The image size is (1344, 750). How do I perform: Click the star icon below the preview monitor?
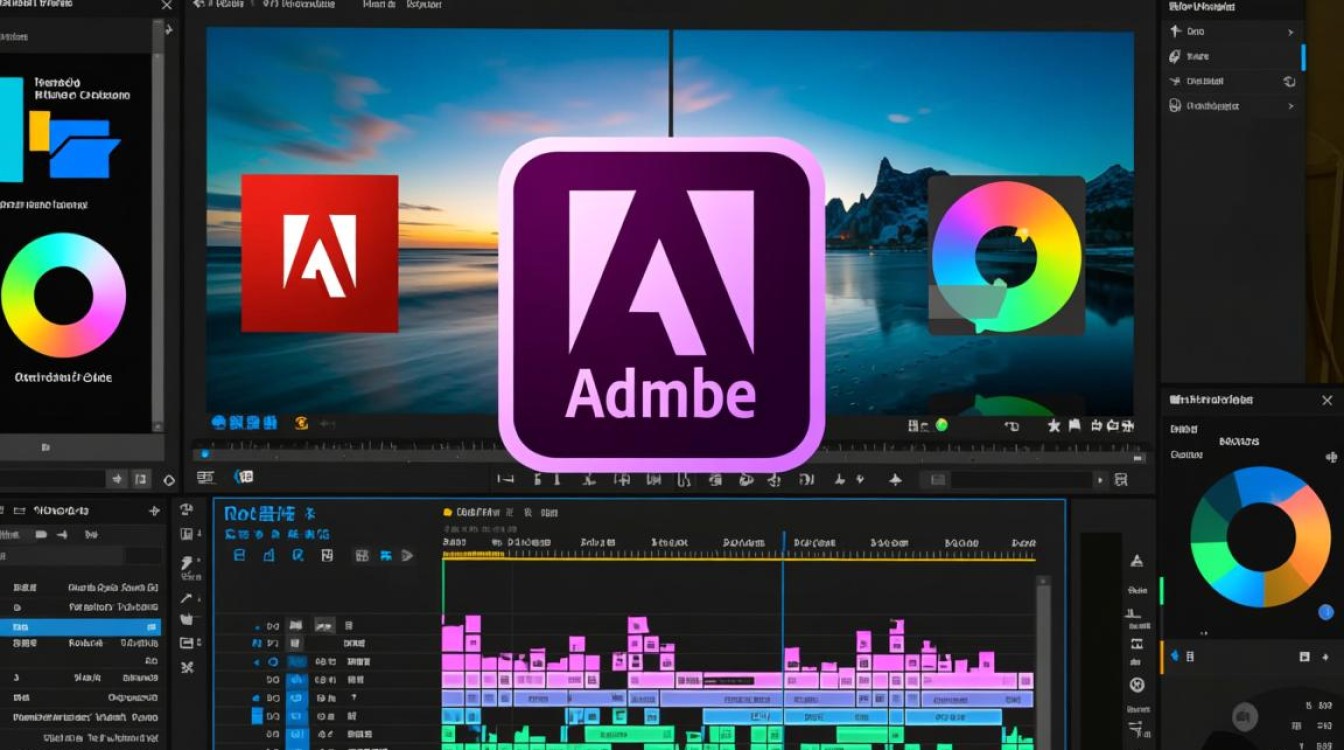click(1053, 426)
